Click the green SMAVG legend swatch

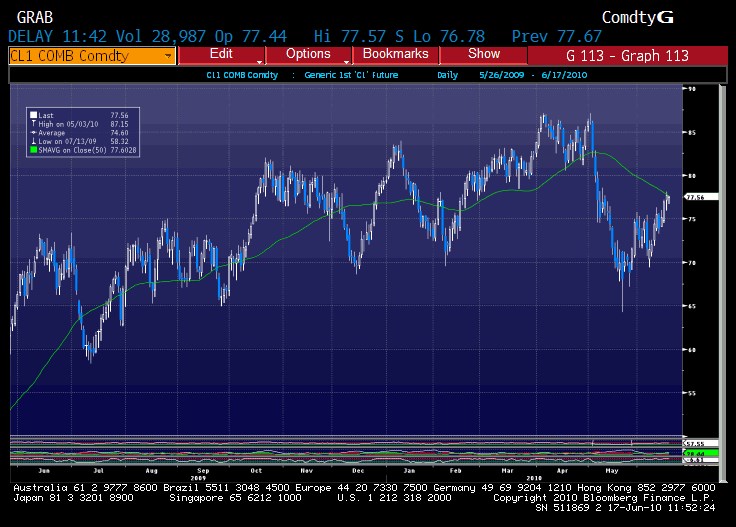(x=33, y=147)
